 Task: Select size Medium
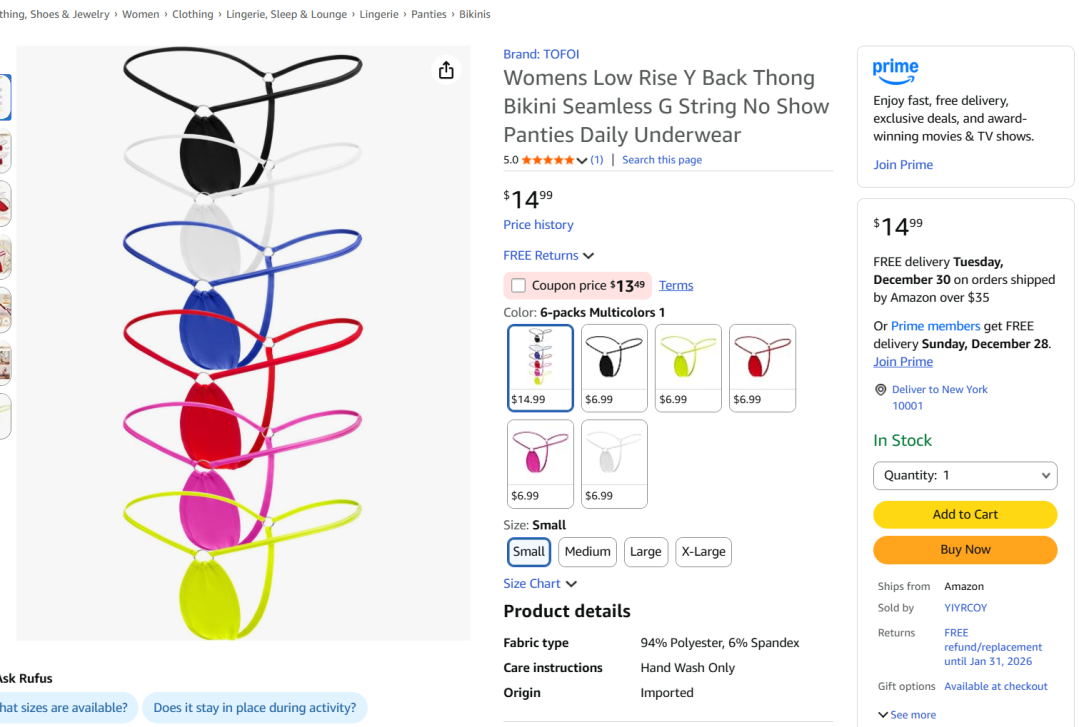click(x=587, y=552)
